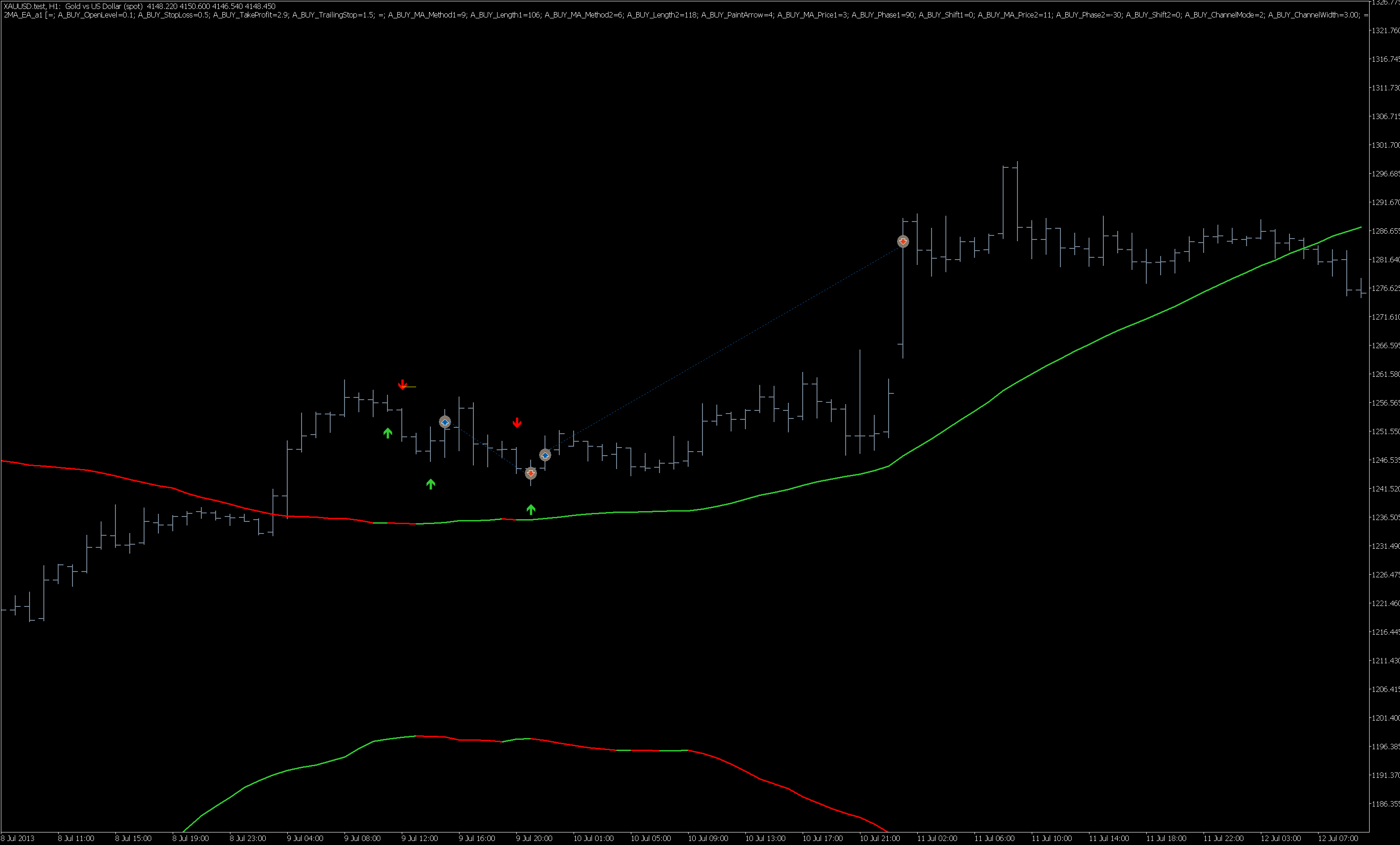The image size is (1400, 845).
Task: Click the 'XAUUSD.test, H1' chart title text
Action: click(32, 6)
